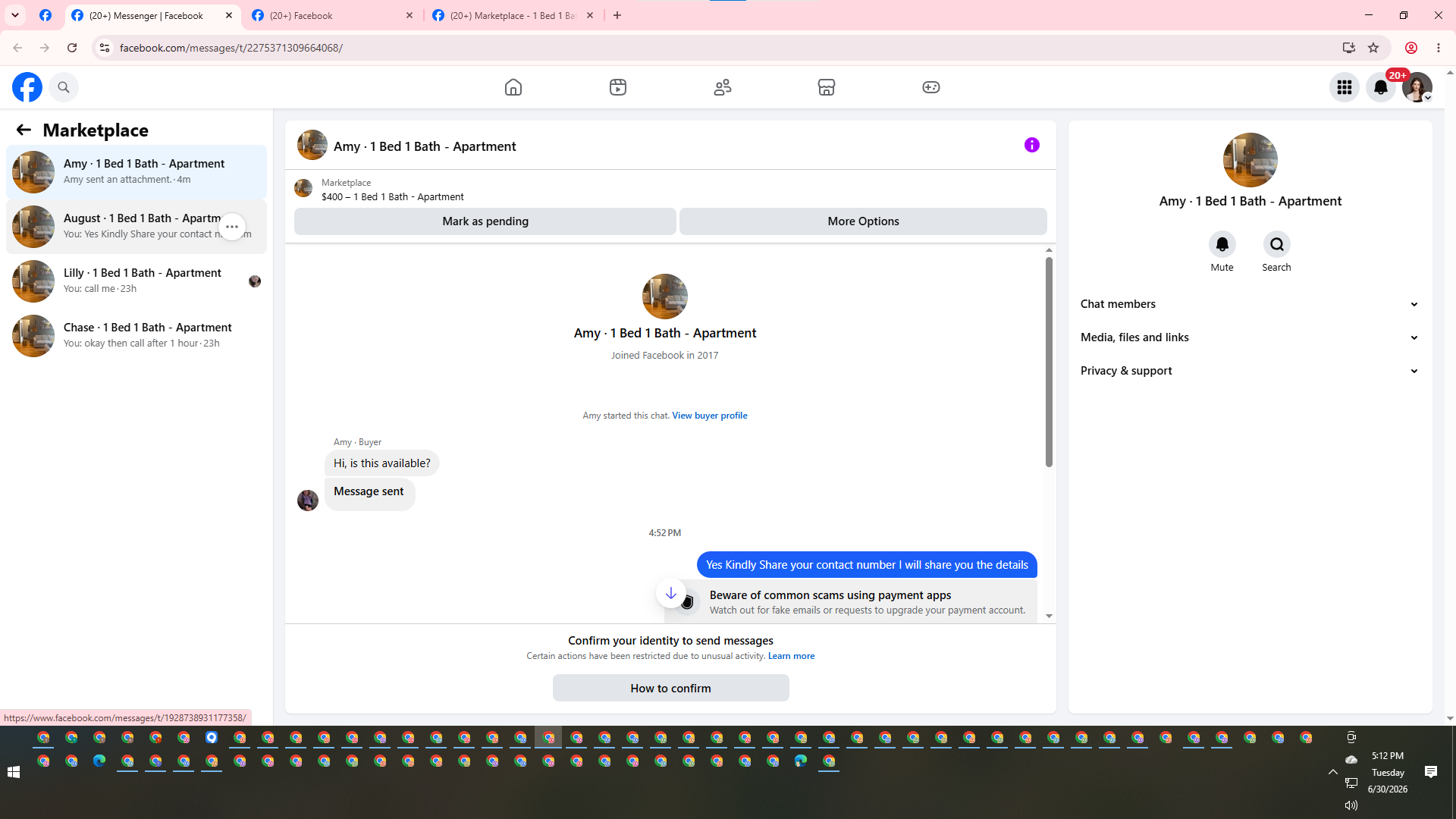1456x819 pixels.
Task: Click chat header title Amy · 1 Bed 1 Bath
Action: click(425, 146)
